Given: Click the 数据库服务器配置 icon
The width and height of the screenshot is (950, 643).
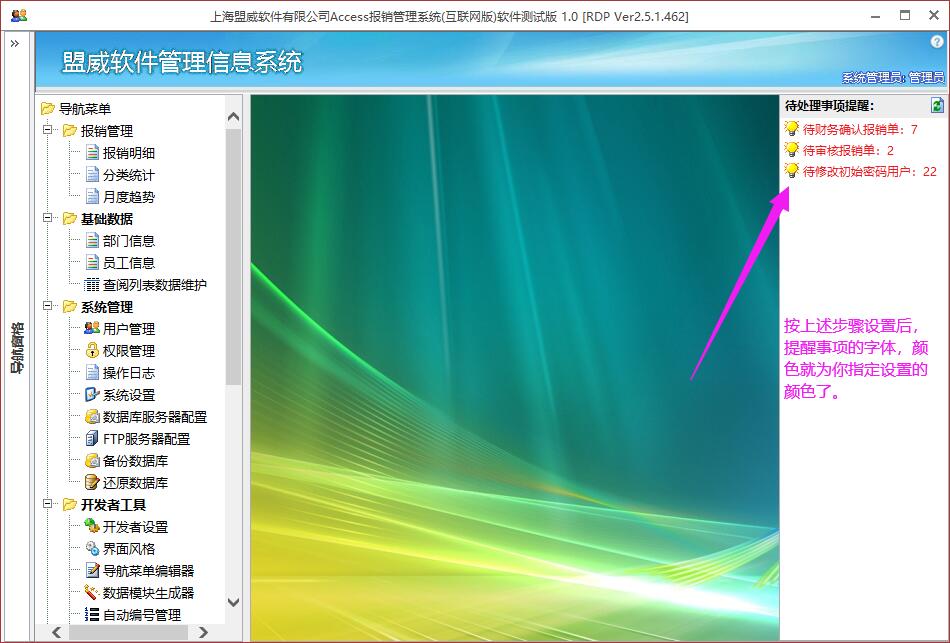Looking at the screenshot, I should [92, 416].
